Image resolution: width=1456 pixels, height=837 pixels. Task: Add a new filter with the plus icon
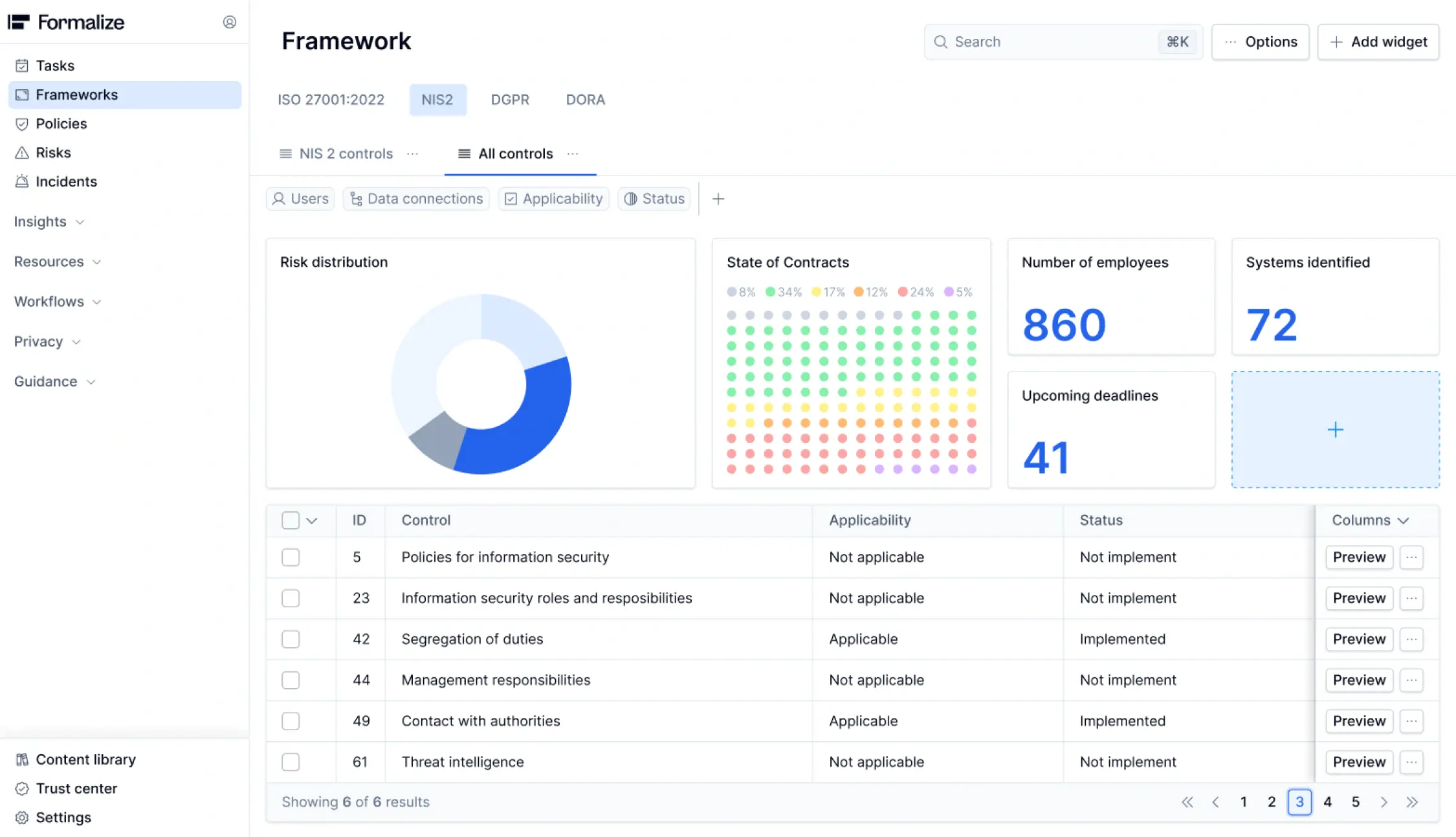tap(718, 199)
